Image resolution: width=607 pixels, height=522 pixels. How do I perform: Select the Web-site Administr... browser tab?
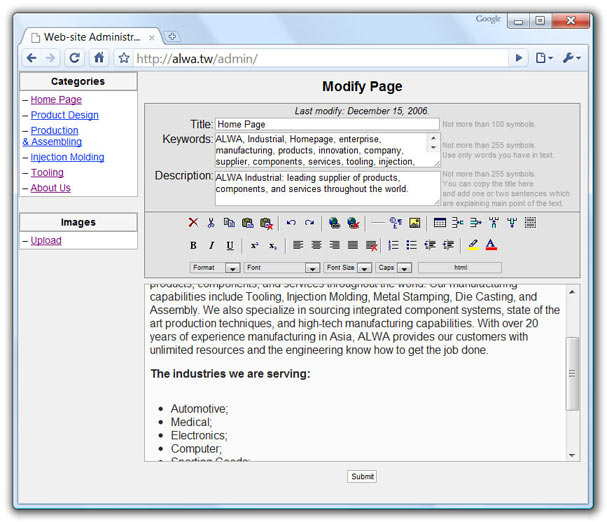coord(92,37)
